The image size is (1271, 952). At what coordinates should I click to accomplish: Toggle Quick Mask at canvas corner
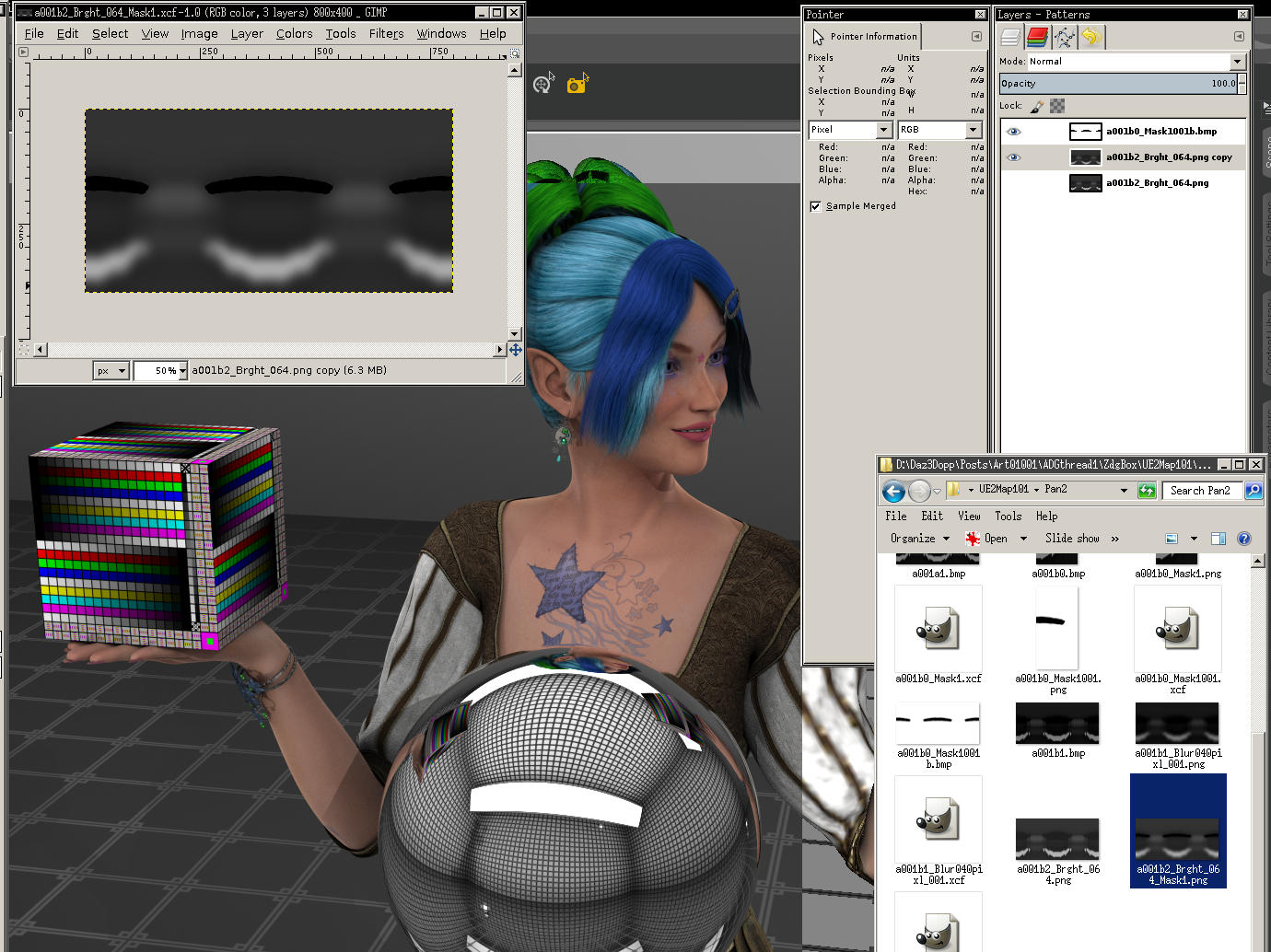click(x=24, y=350)
